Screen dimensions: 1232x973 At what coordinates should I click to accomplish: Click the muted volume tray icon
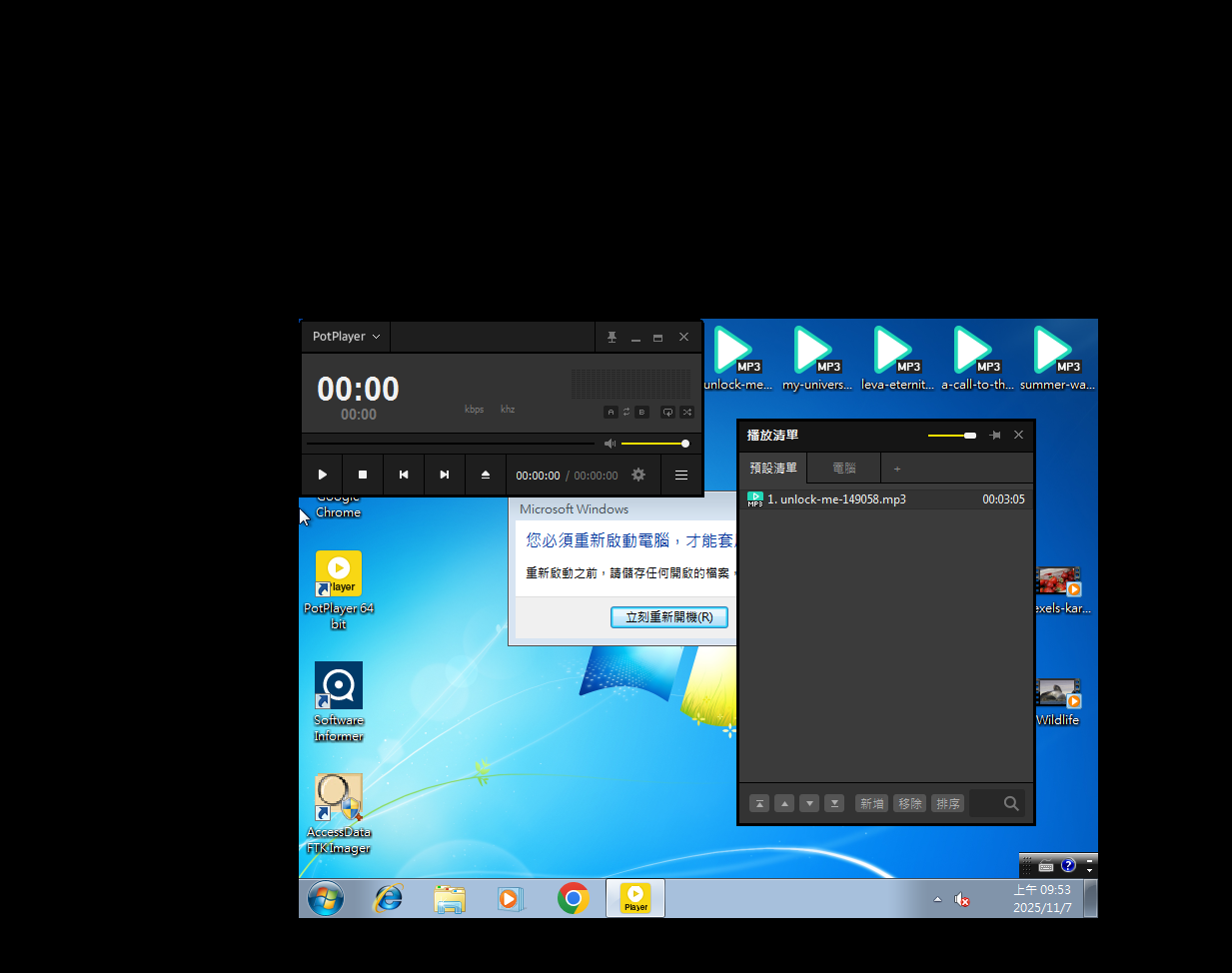coord(962,900)
